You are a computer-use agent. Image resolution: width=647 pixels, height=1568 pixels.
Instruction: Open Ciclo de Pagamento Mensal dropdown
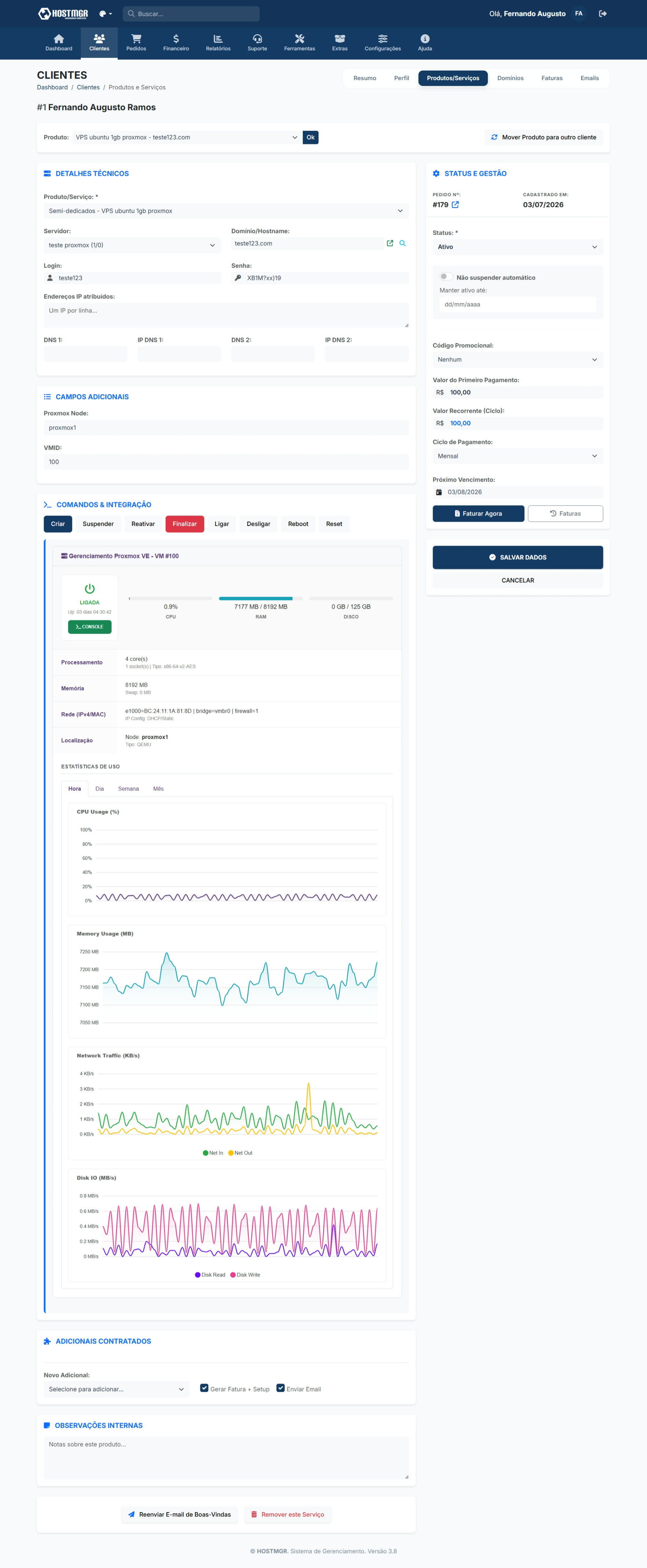(x=517, y=456)
